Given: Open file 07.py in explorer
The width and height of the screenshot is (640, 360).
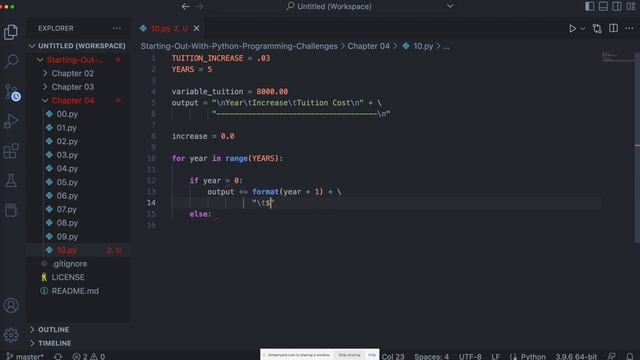Looking at the screenshot, I should pyautogui.click(x=67, y=209).
